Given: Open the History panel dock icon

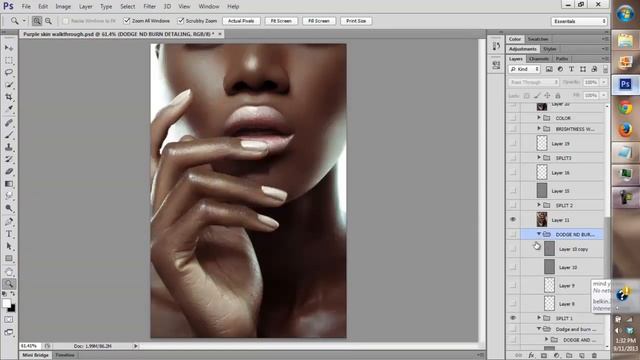Looking at the screenshot, I should click(496, 46).
